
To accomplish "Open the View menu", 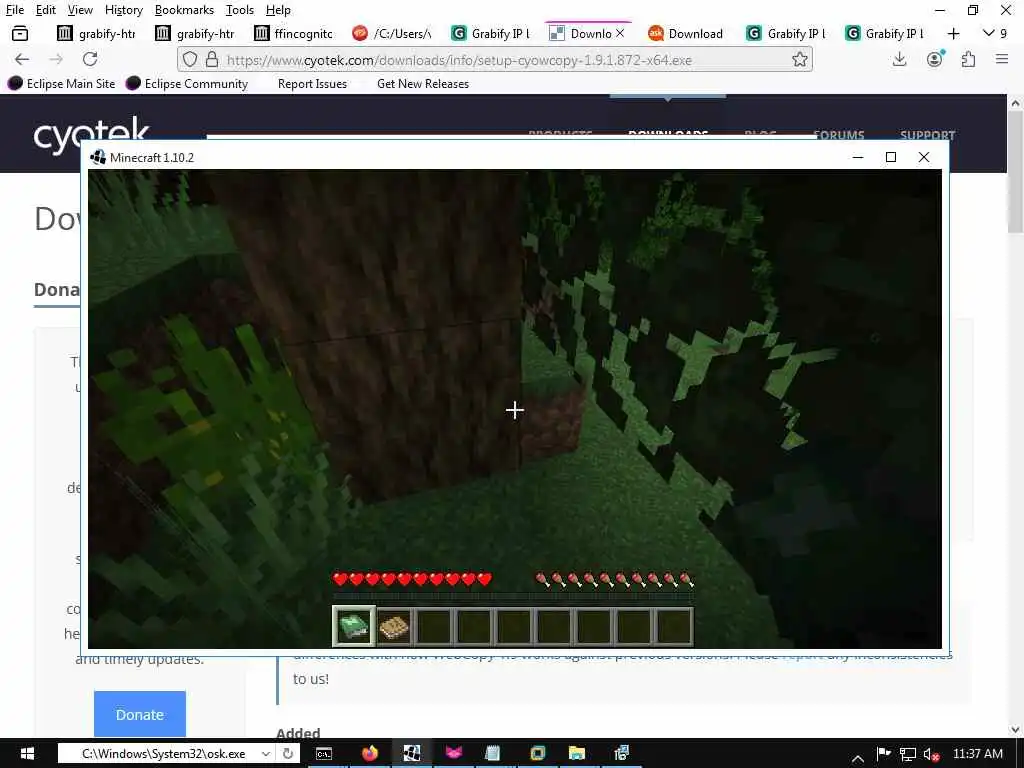I will (80, 10).
